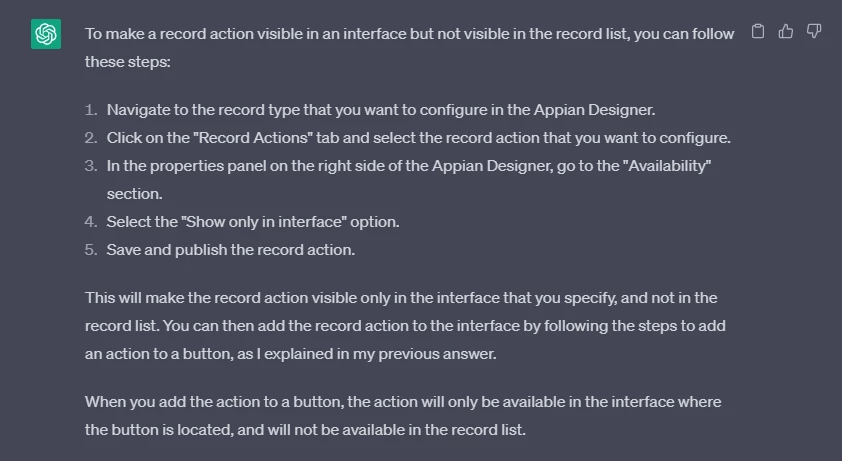Viewport: 842px width, 461px height.
Task: Click the word "section." under step 3
Action: pos(134,194)
